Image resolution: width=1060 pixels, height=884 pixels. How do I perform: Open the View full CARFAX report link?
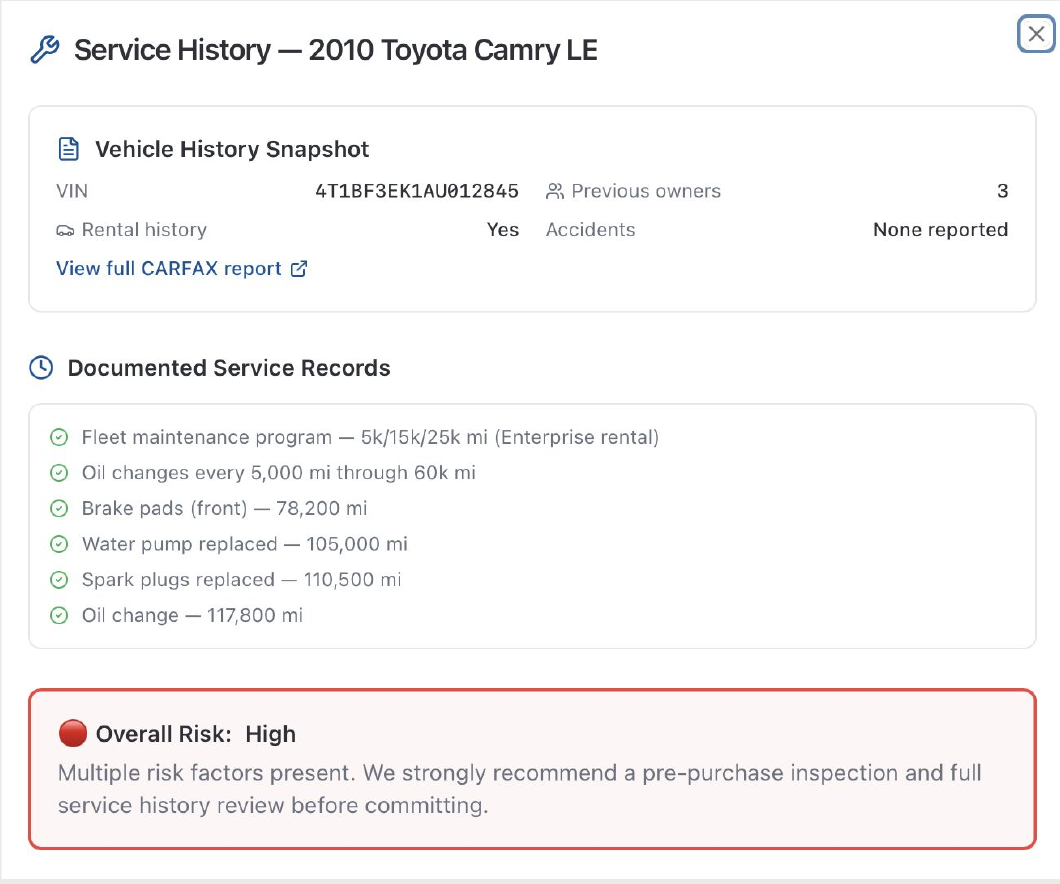[181, 268]
